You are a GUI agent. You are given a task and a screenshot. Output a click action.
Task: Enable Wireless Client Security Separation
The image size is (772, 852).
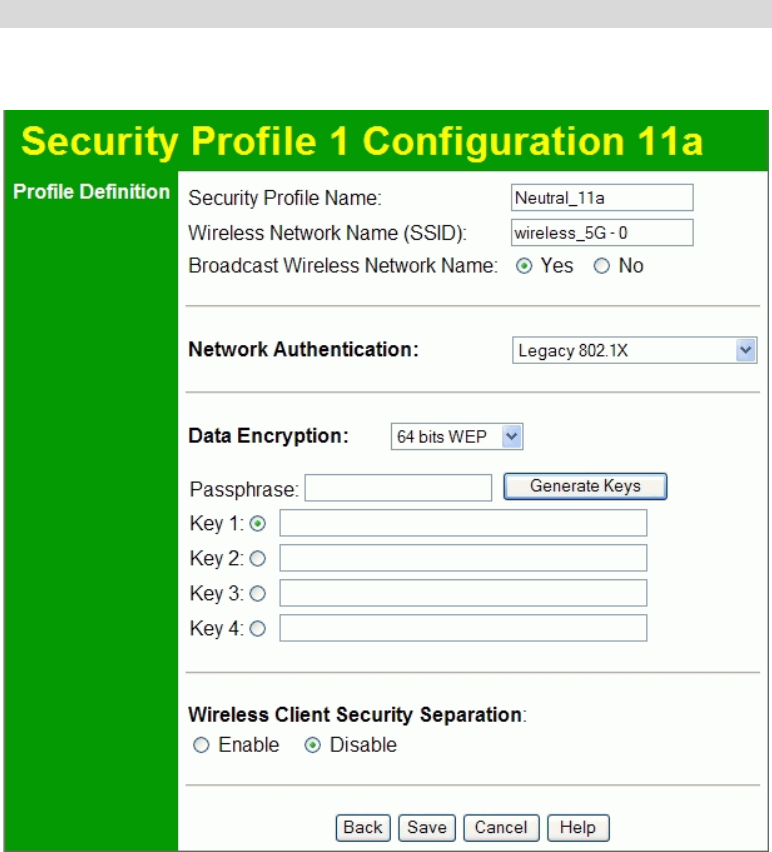201,746
